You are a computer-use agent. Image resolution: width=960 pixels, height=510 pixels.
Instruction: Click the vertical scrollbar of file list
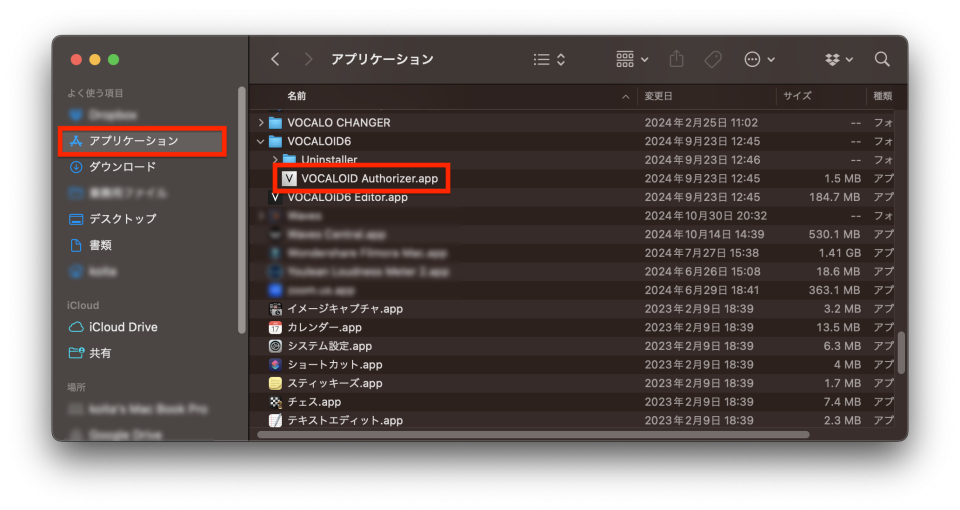point(901,353)
